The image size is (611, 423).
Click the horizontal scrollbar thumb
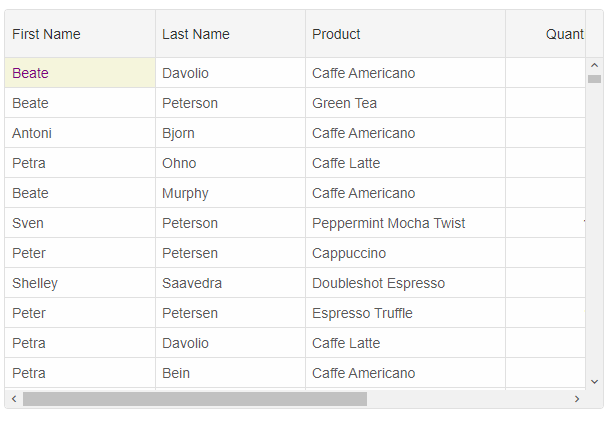[195, 399]
